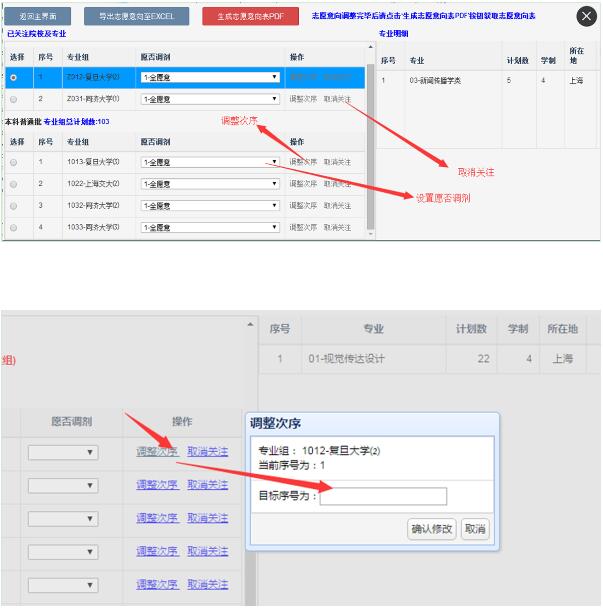603x609 pixels.
Task: Click 调整次序 link in 1033-同济大学(3) row
Action: click(303, 227)
